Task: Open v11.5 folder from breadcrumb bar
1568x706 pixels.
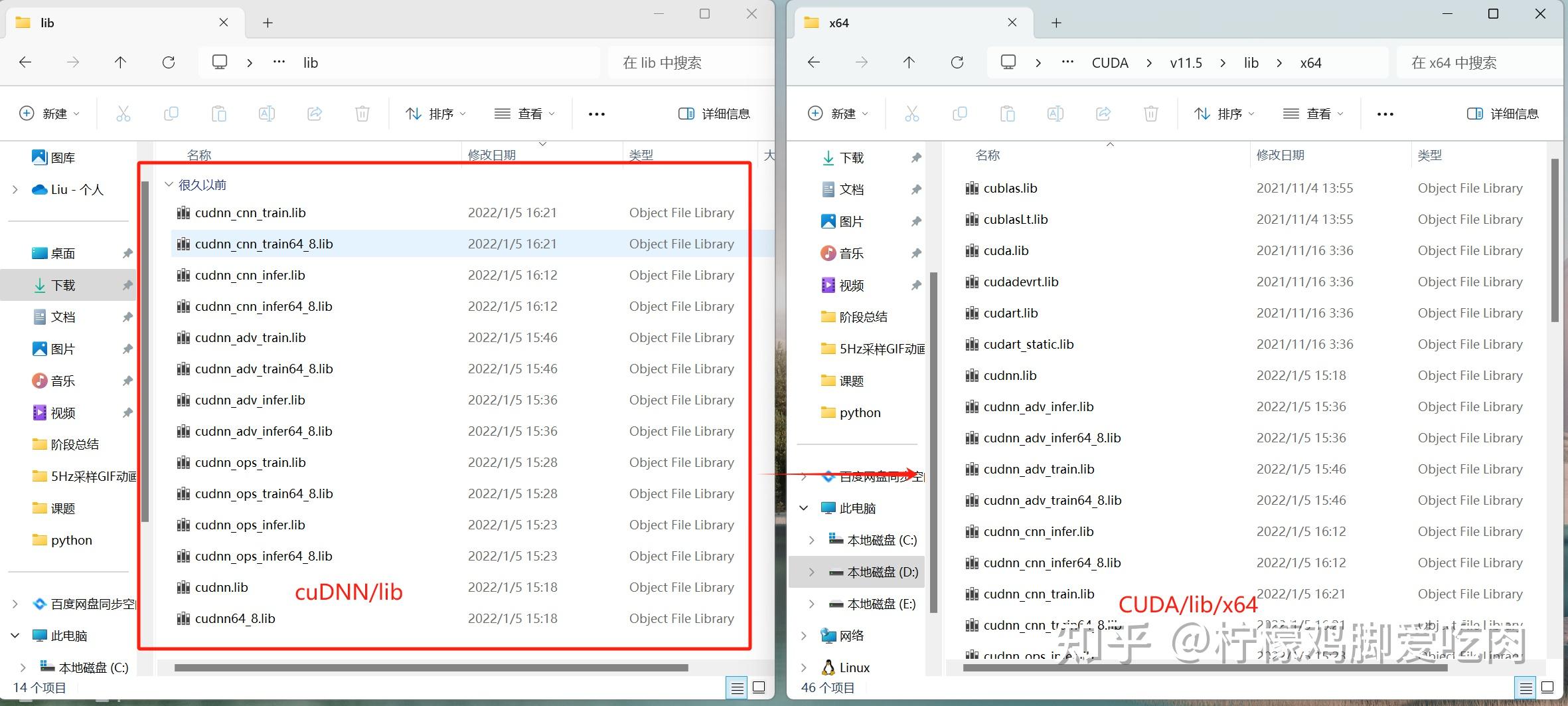Action: click(x=1186, y=62)
